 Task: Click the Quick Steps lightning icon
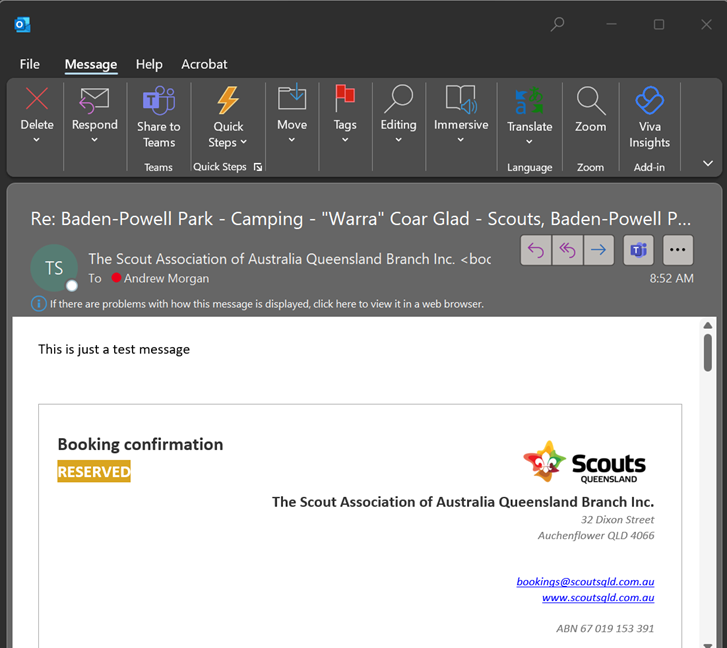coord(228,100)
